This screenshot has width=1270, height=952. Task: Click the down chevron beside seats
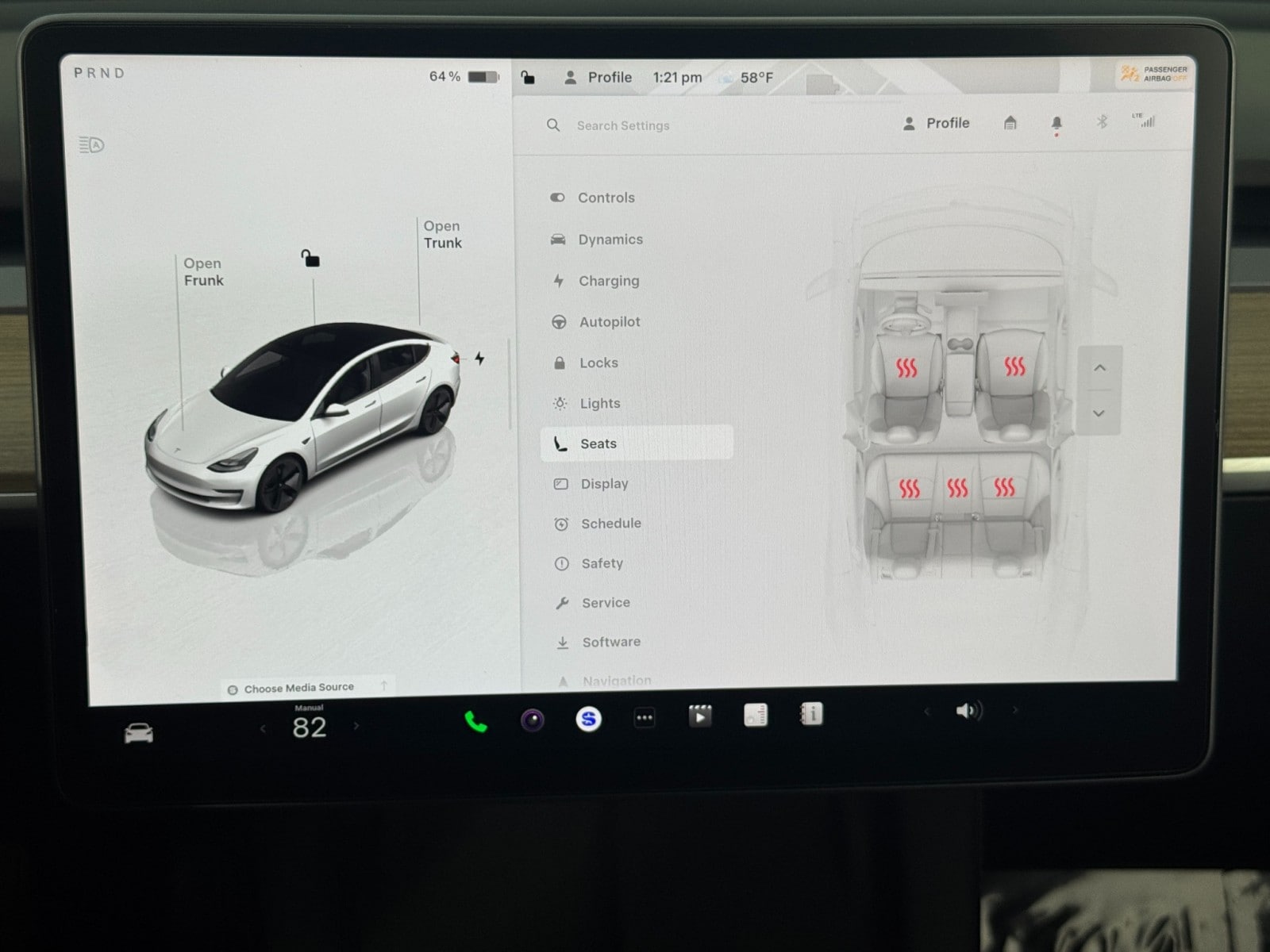pyautogui.click(x=1099, y=413)
